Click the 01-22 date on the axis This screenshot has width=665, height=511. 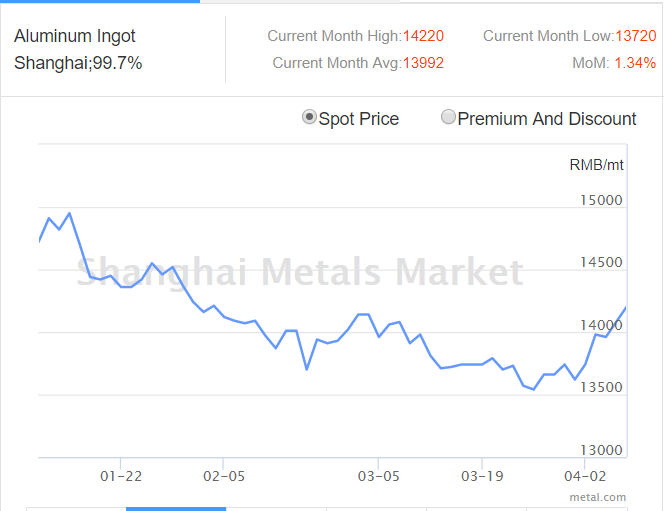tap(120, 476)
